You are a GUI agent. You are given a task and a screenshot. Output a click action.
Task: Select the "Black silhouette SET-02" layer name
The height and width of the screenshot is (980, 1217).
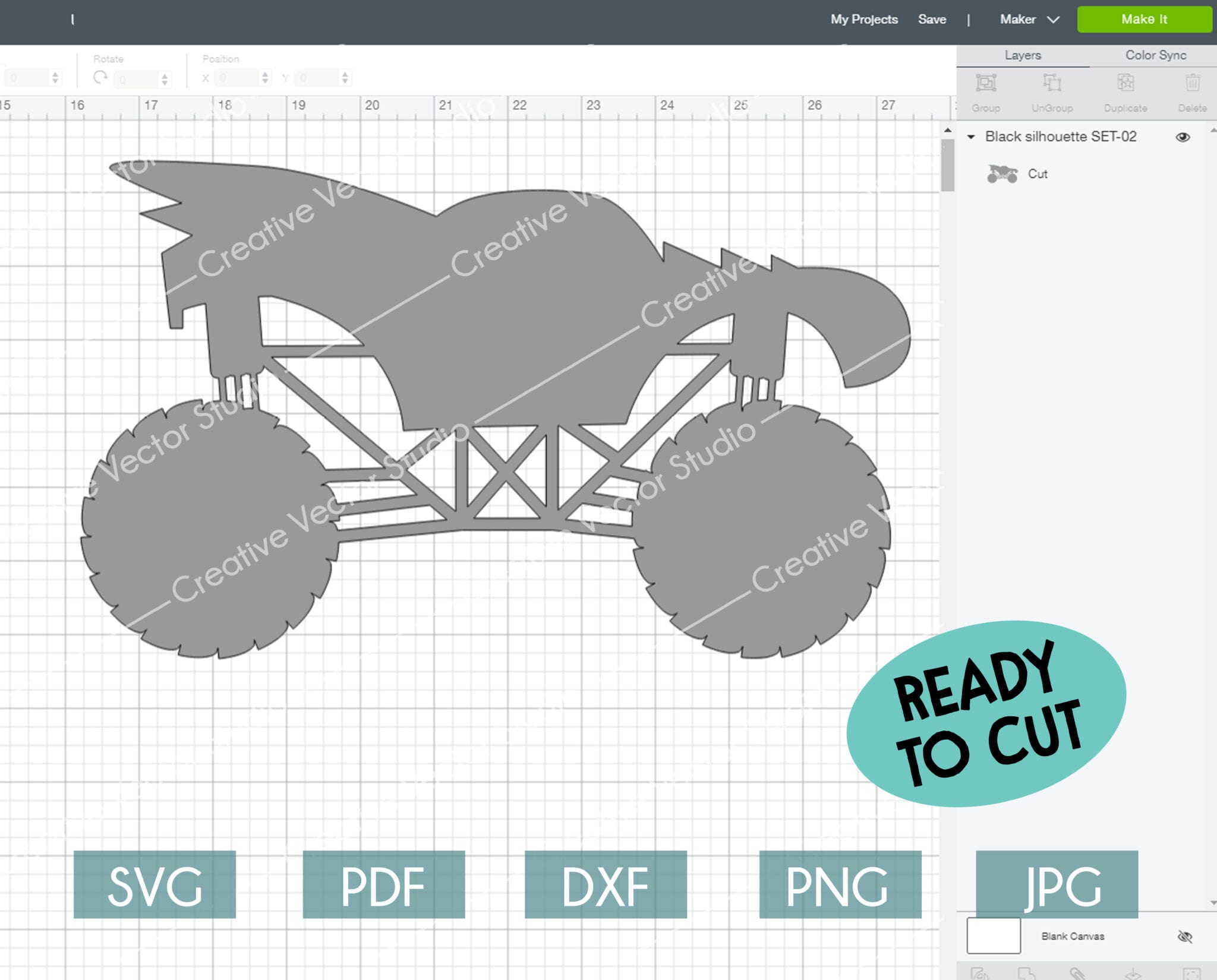click(1061, 137)
